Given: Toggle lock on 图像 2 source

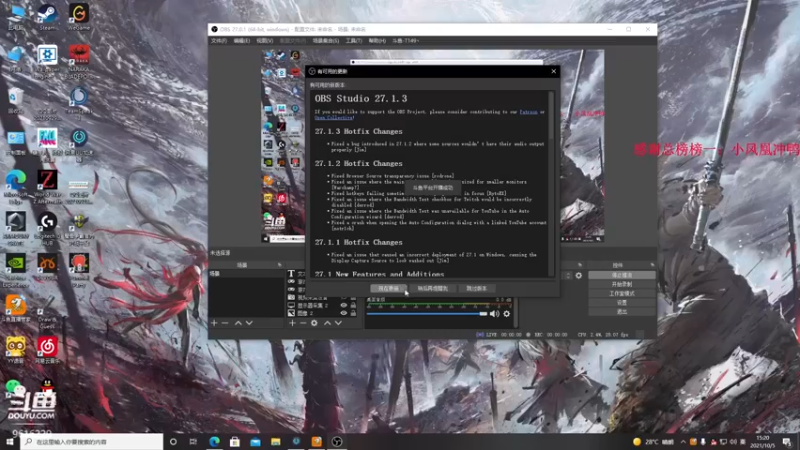Looking at the screenshot, I should (353, 313).
